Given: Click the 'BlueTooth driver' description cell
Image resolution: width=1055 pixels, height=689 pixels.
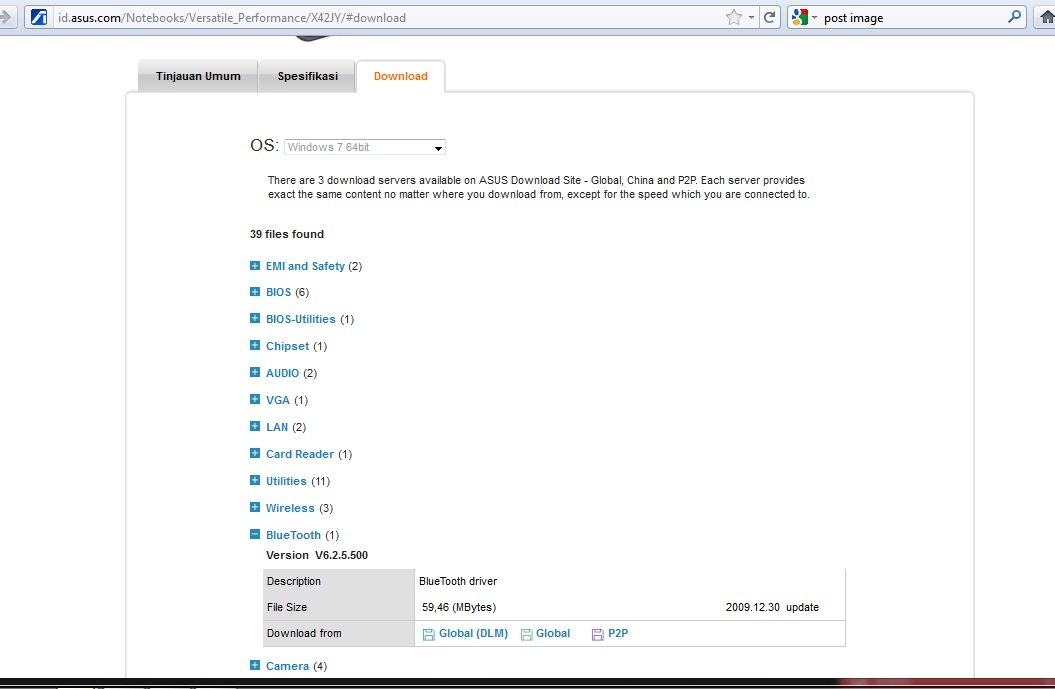Looking at the screenshot, I should coord(458,581).
